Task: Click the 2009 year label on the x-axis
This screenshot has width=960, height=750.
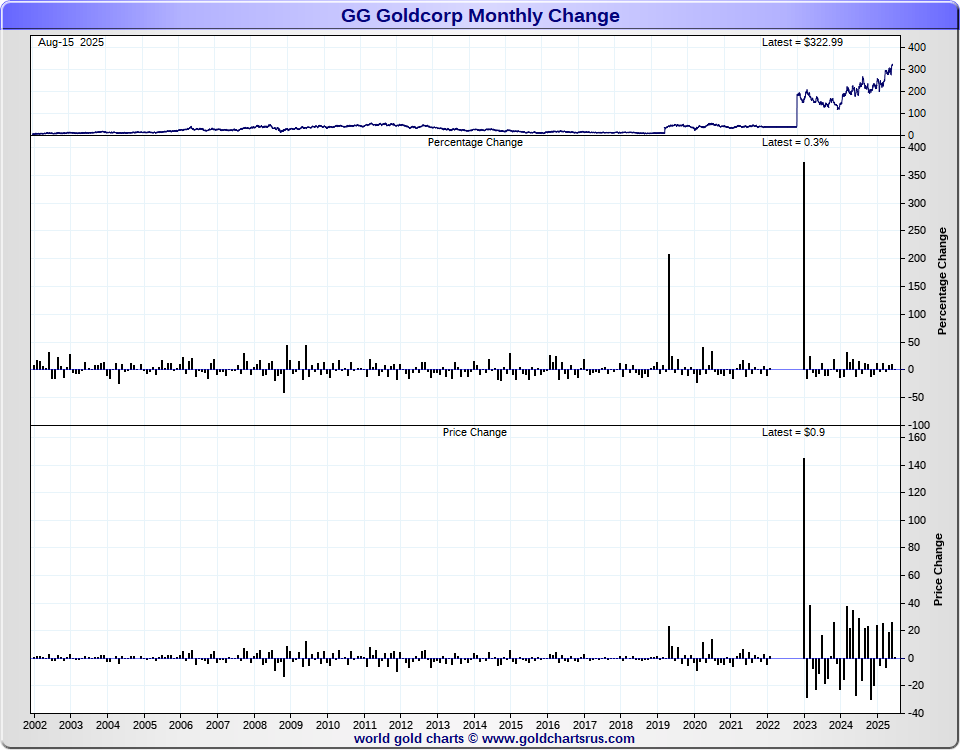Action: pyautogui.click(x=290, y=726)
